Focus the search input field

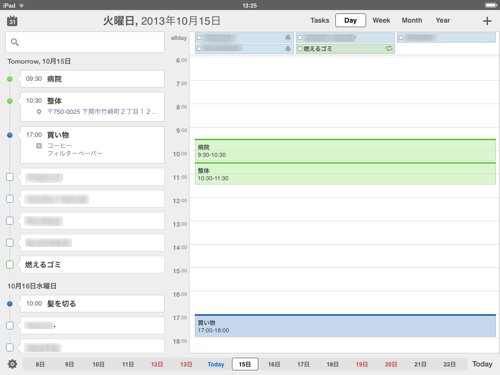point(85,42)
